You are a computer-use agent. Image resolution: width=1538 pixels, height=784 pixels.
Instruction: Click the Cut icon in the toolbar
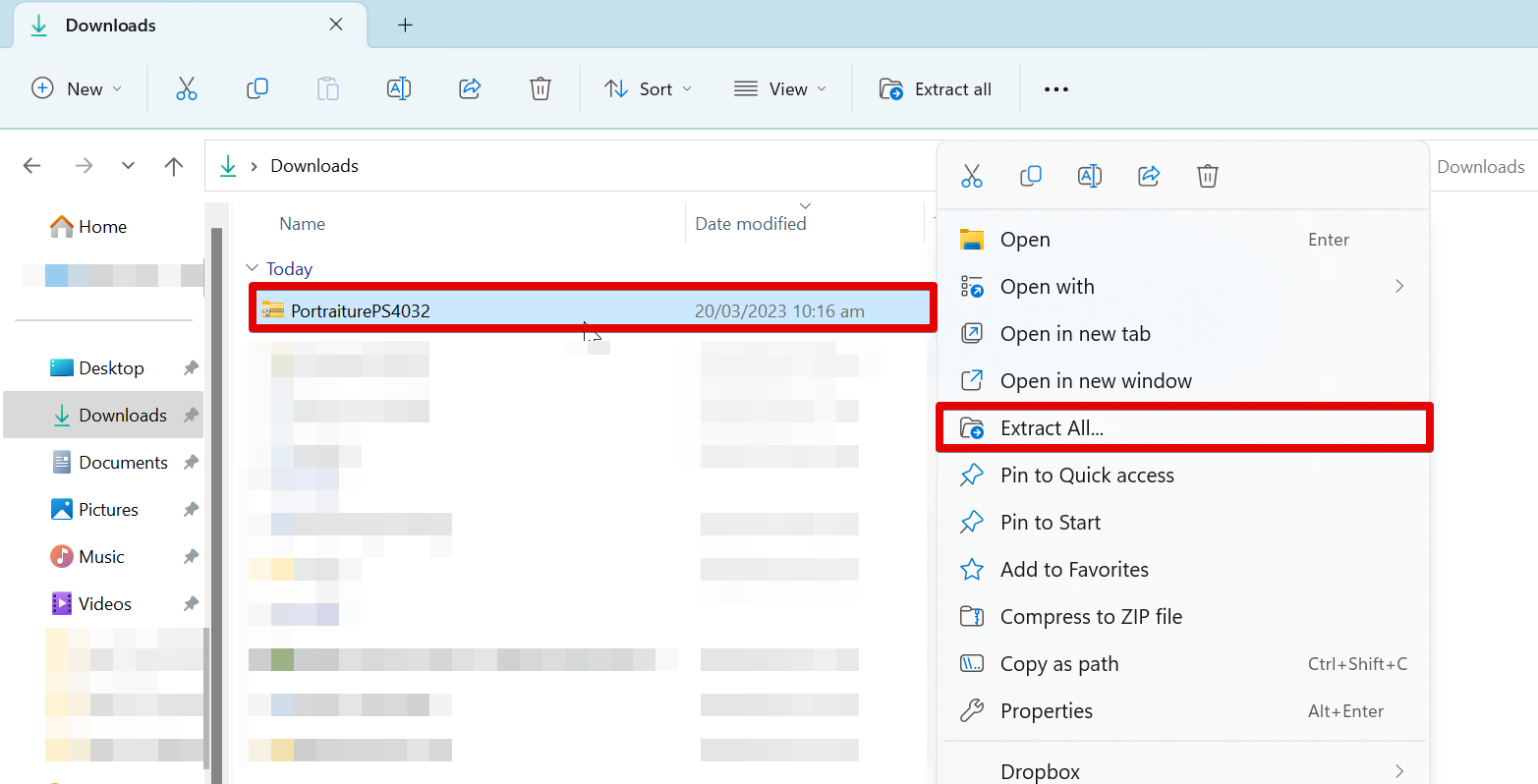[187, 89]
